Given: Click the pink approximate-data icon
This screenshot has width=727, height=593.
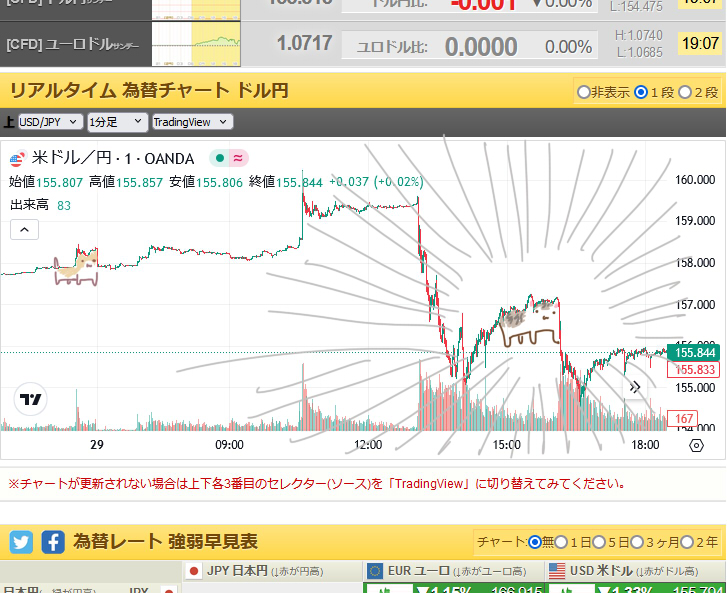Looking at the screenshot, I should (x=238, y=159).
